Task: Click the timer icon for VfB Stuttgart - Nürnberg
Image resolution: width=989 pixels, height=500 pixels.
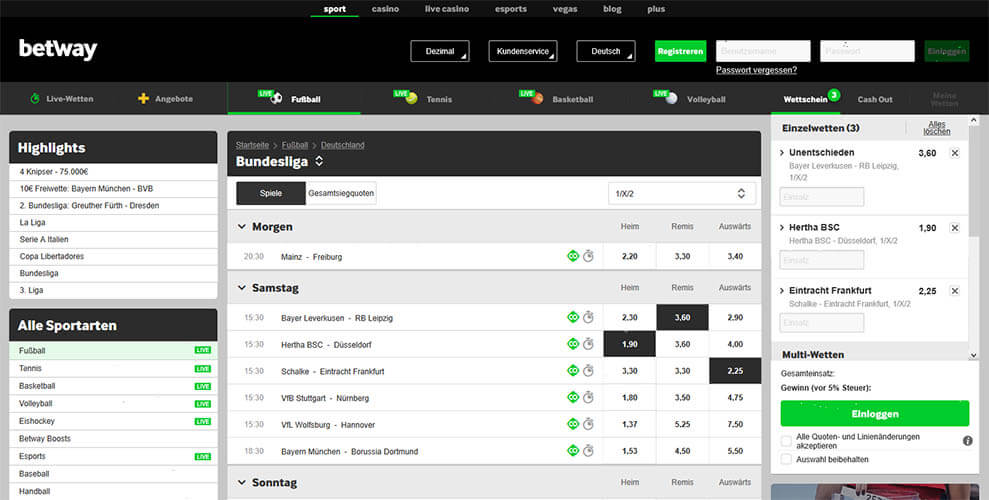Action: pyautogui.click(x=588, y=397)
